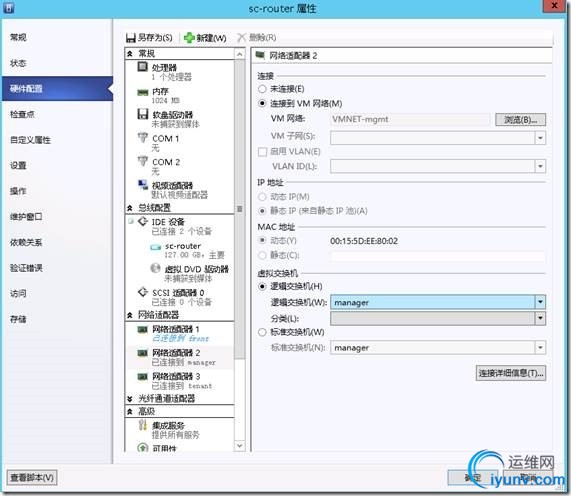Collapse the General (常规) hardware section
This screenshot has height=496, width=571.
pos(130,54)
